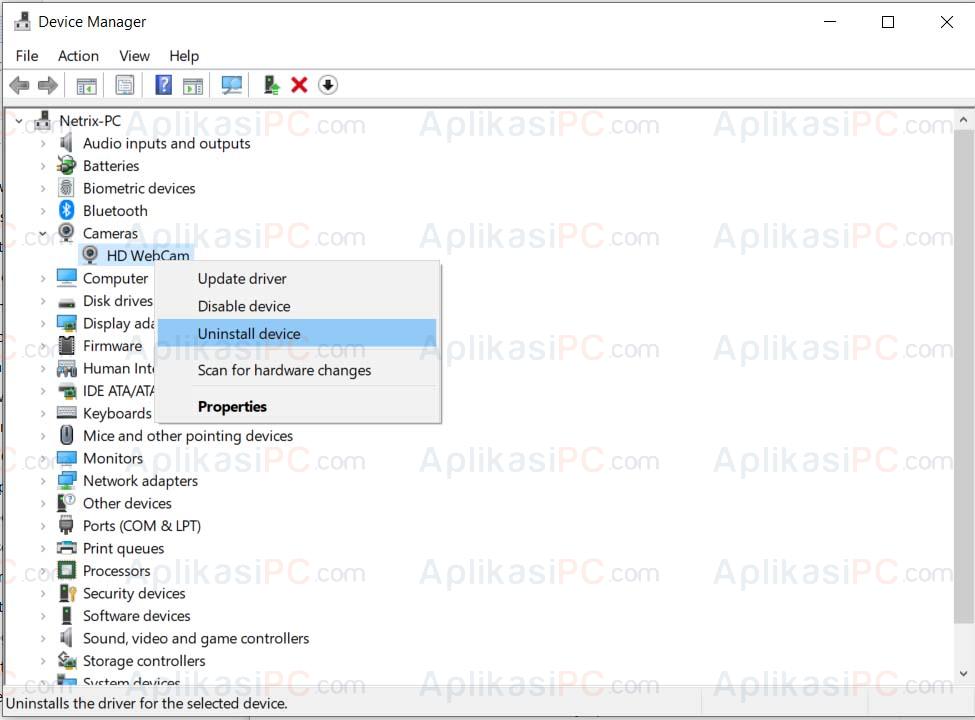Screen dimensions: 975x720
Task: Click the scrollbar up arrow
Action: tap(963, 119)
